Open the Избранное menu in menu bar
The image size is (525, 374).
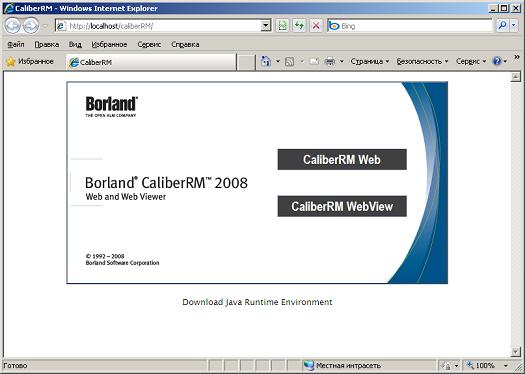109,45
